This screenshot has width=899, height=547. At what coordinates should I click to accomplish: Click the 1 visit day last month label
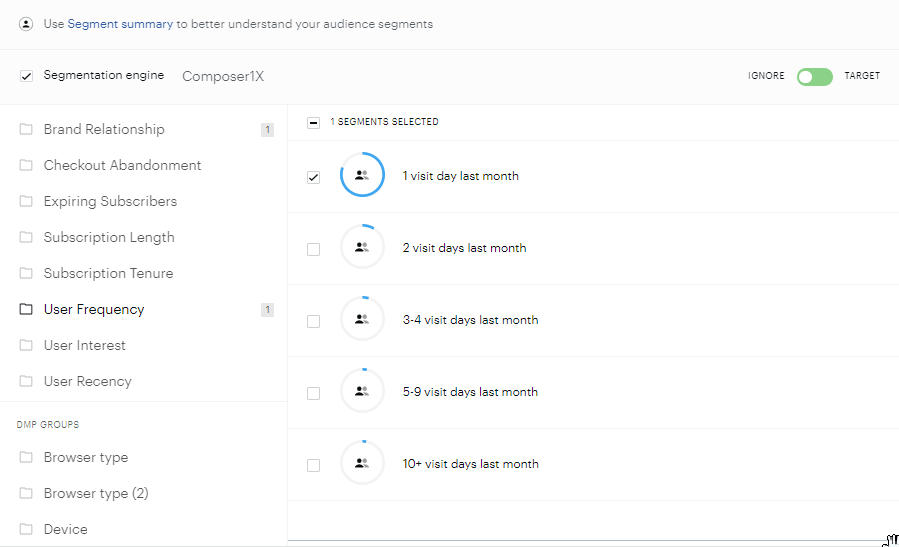coord(460,176)
